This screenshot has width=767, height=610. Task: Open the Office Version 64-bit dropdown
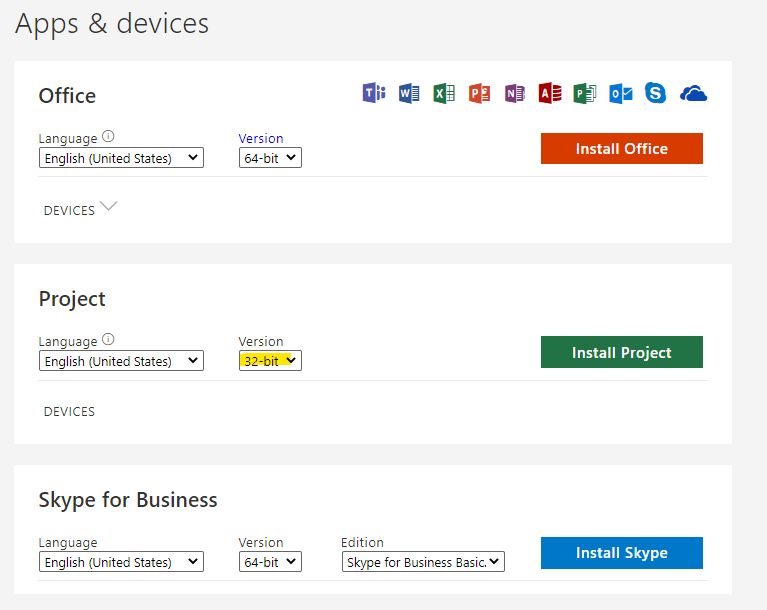[x=270, y=158]
